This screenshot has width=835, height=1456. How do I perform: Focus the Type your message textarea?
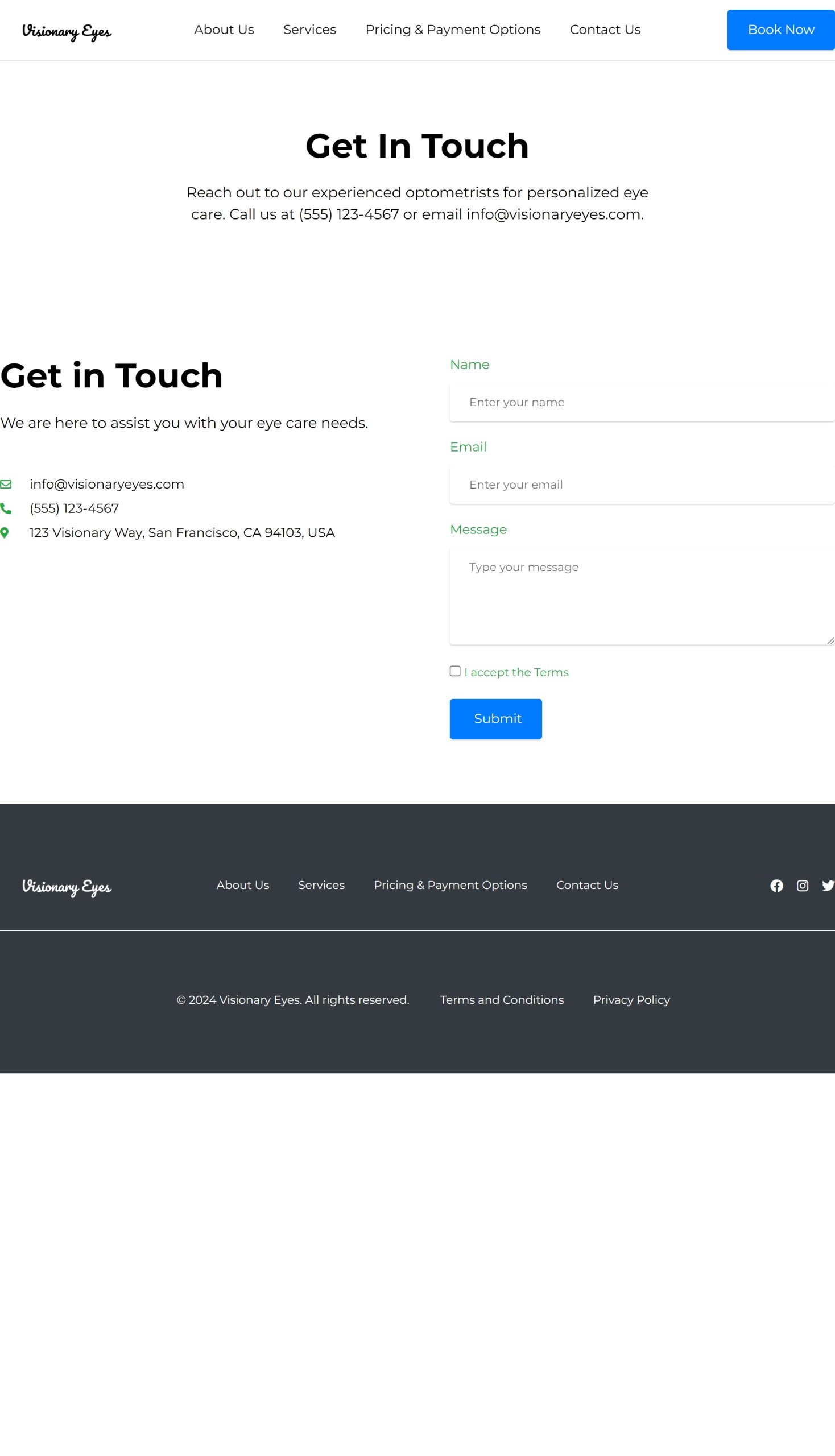[x=642, y=597]
